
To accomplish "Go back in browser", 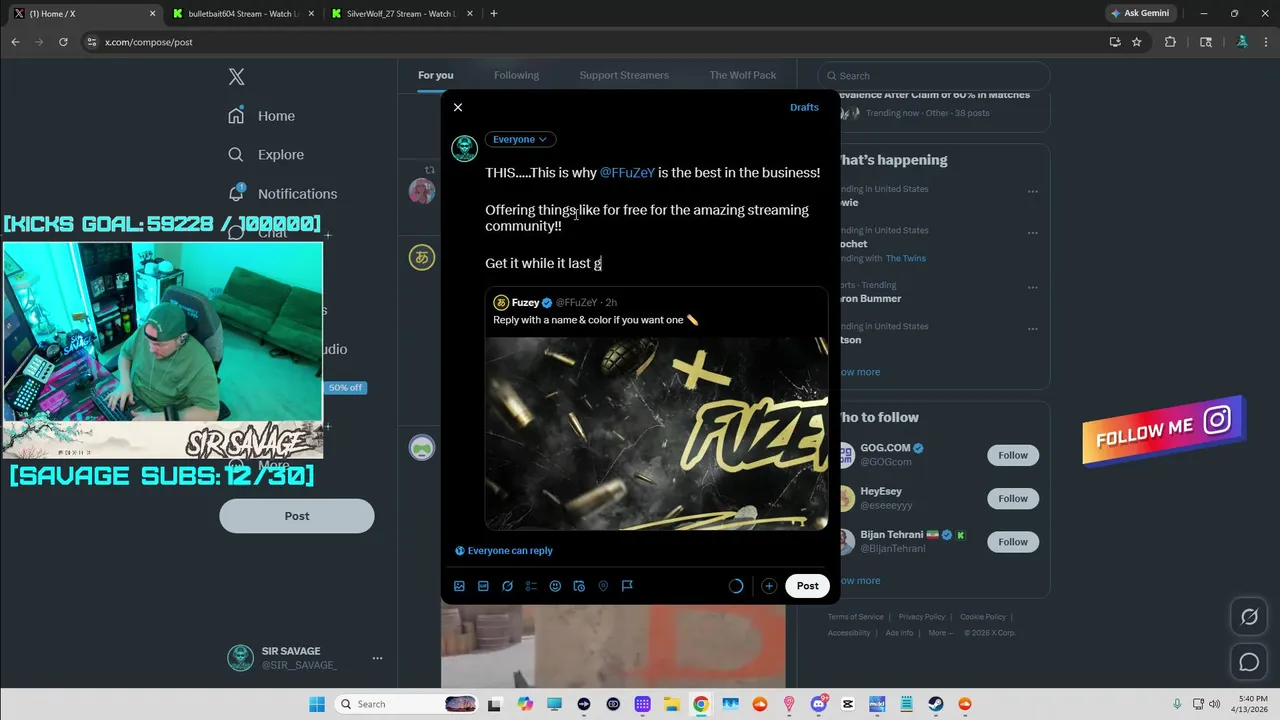I will (x=15, y=42).
